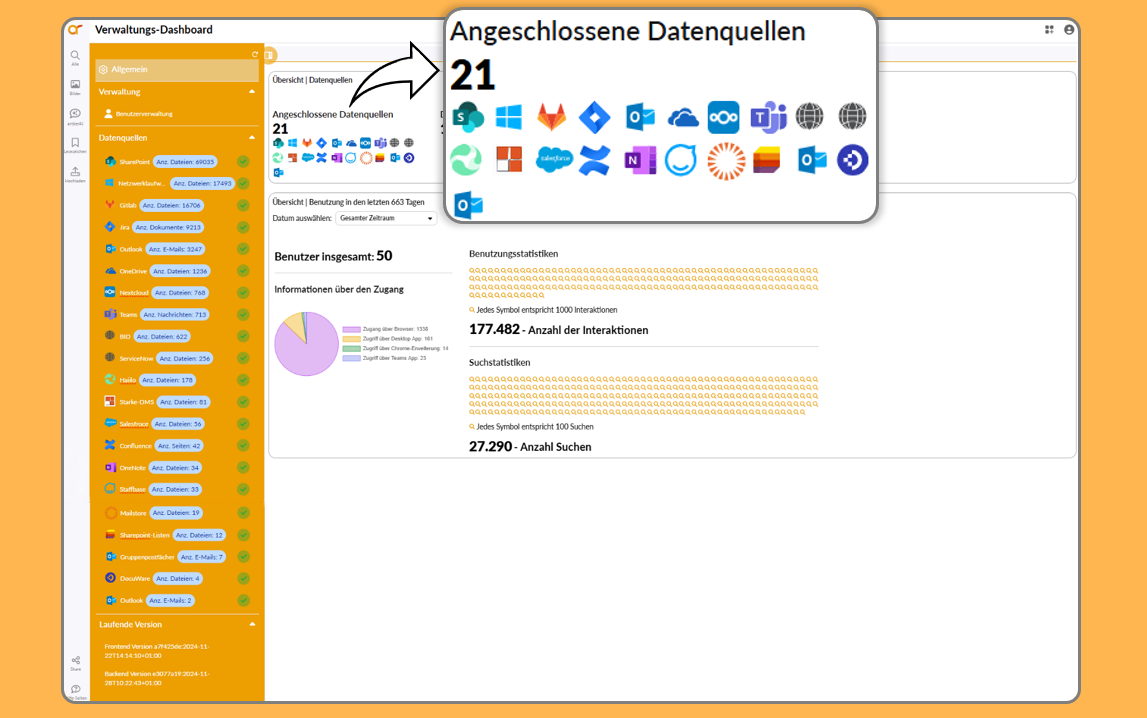Click the Anz. Dateien: 17493 badge
The height and width of the screenshot is (718, 1147).
point(202,184)
